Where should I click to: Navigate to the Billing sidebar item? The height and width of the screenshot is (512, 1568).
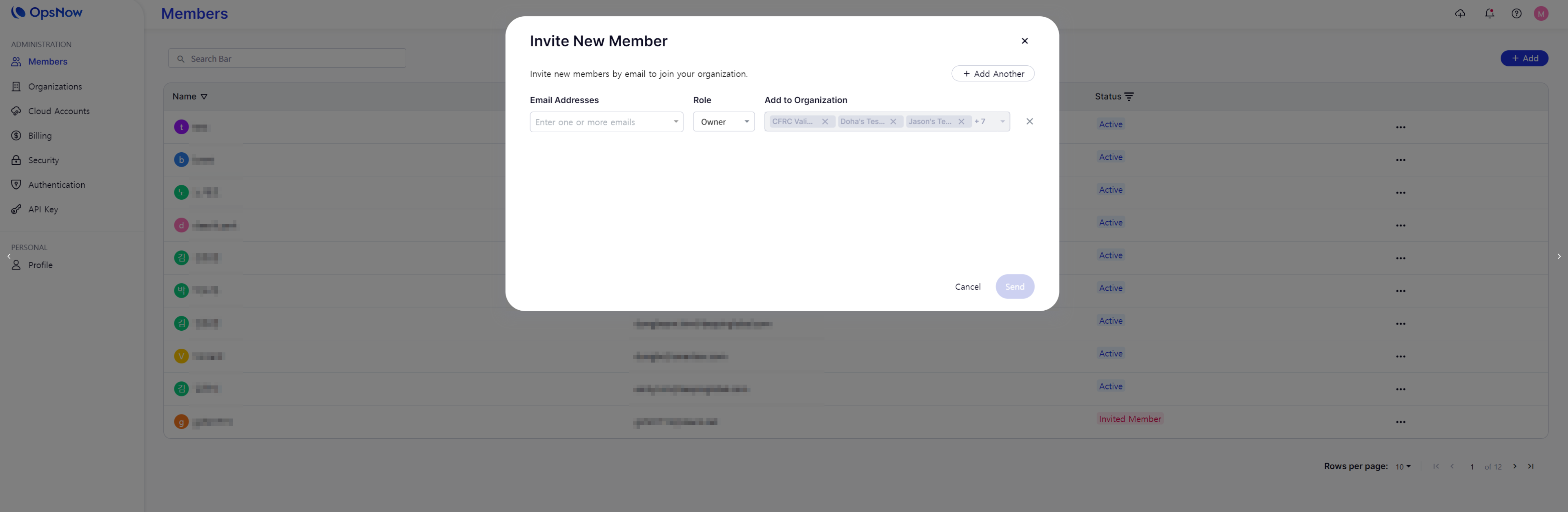click(x=40, y=136)
